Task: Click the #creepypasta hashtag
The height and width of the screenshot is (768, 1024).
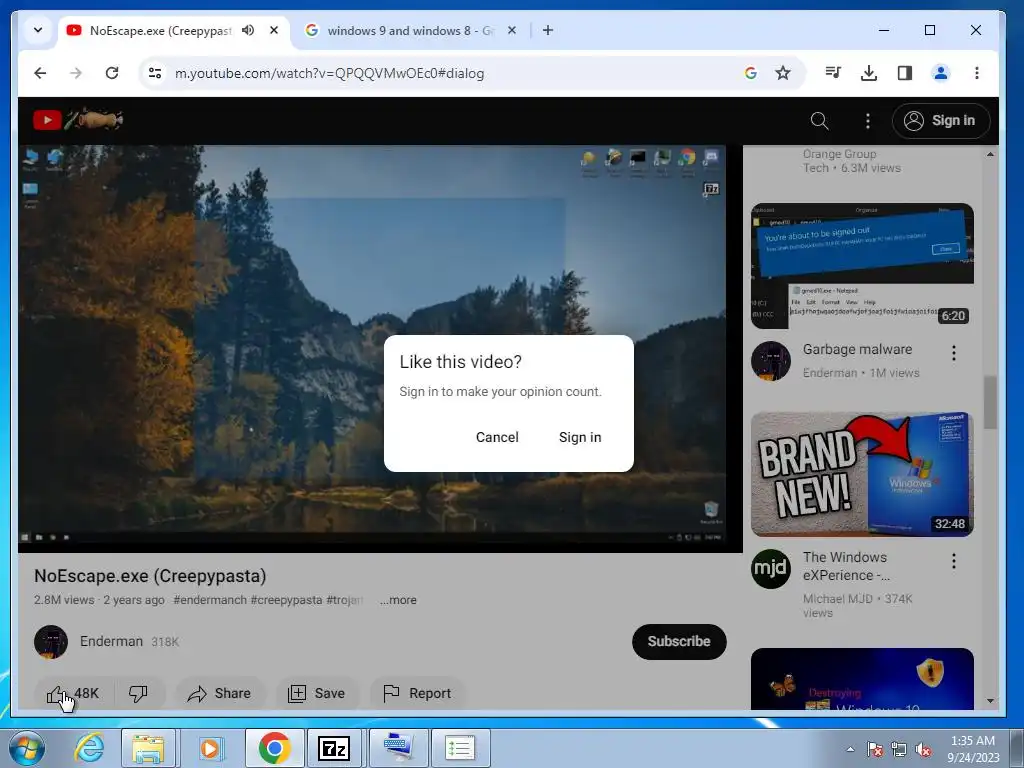Action: pos(286,600)
